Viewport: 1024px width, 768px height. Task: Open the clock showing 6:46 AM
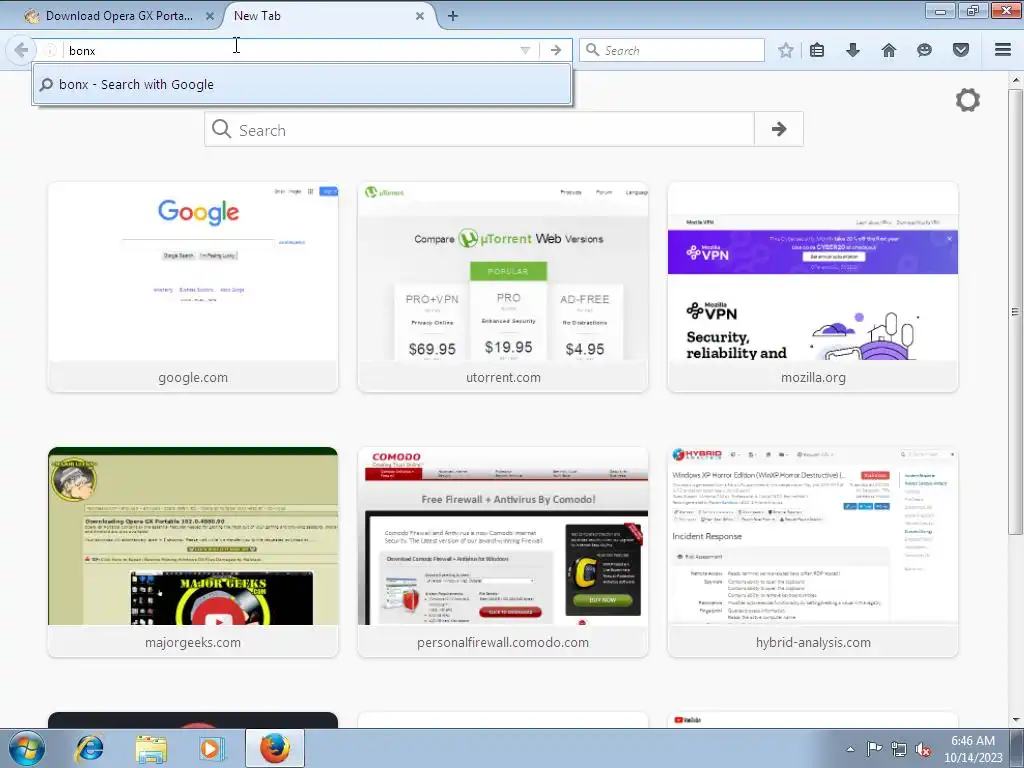(973, 749)
